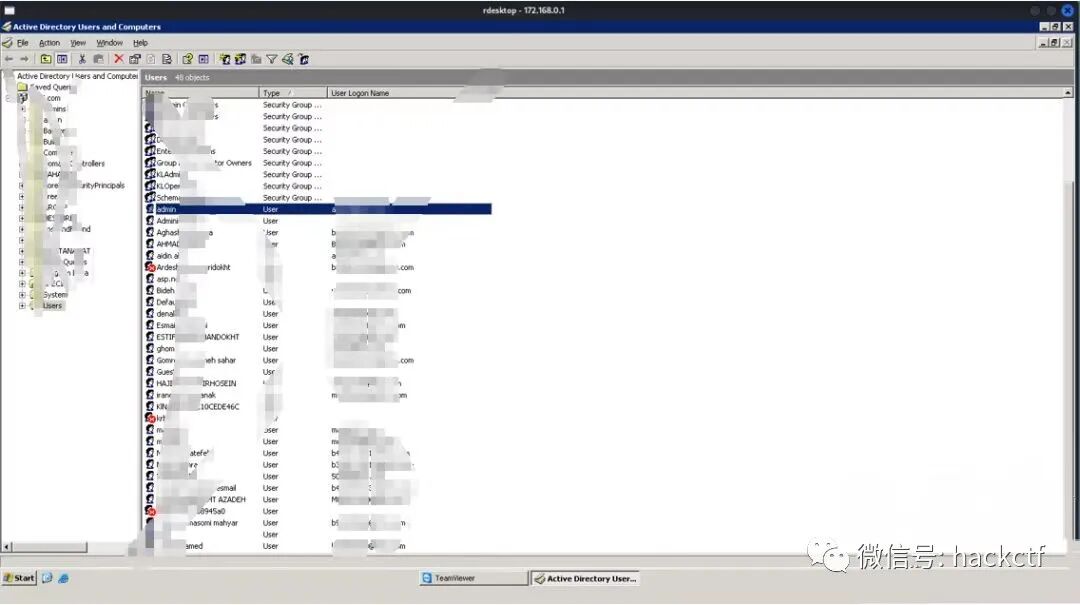Image resolution: width=1080 pixels, height=605 pixels.
Task: Create a new group with toolbar icon
Action: 240,59
